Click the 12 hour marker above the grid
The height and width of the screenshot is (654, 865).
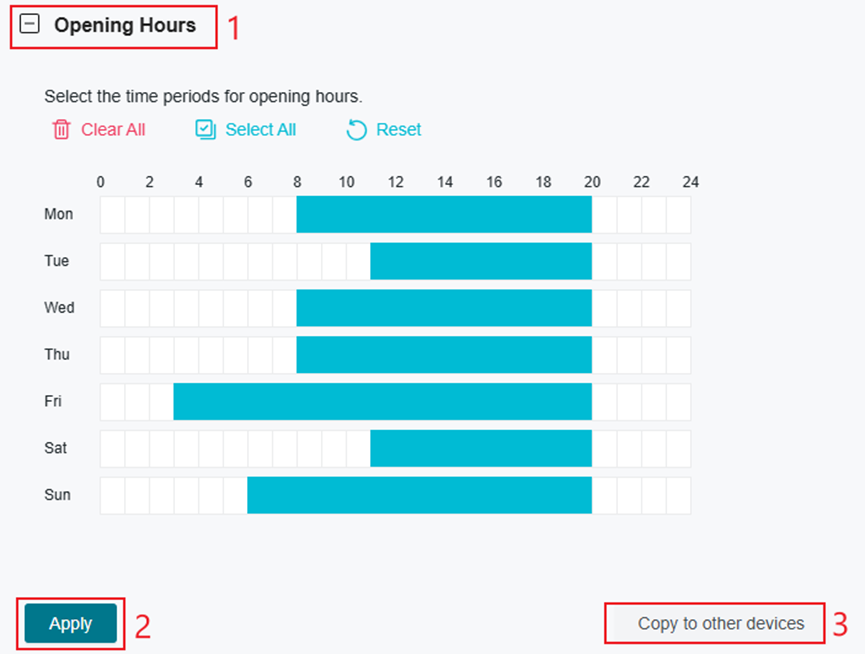[395, 182]
